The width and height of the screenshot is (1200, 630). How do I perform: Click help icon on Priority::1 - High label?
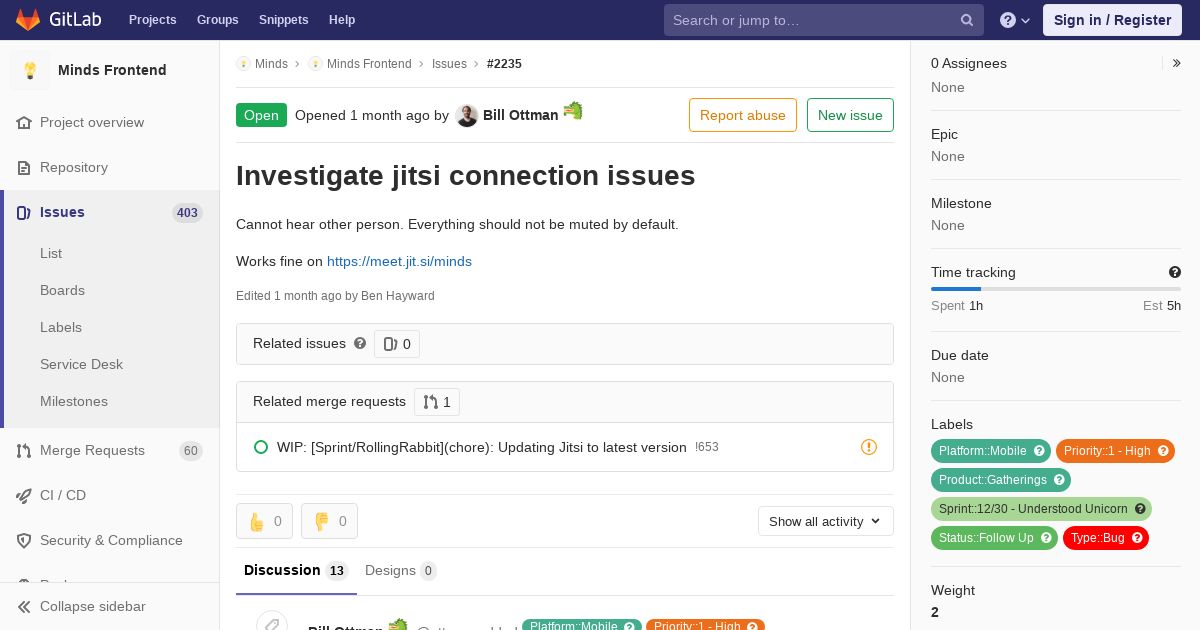click(x=1164, y=451)
